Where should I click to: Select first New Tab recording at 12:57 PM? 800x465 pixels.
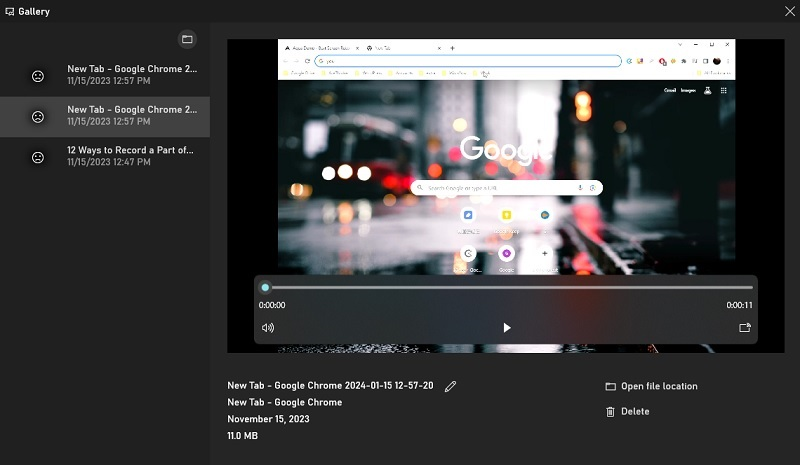105,76
